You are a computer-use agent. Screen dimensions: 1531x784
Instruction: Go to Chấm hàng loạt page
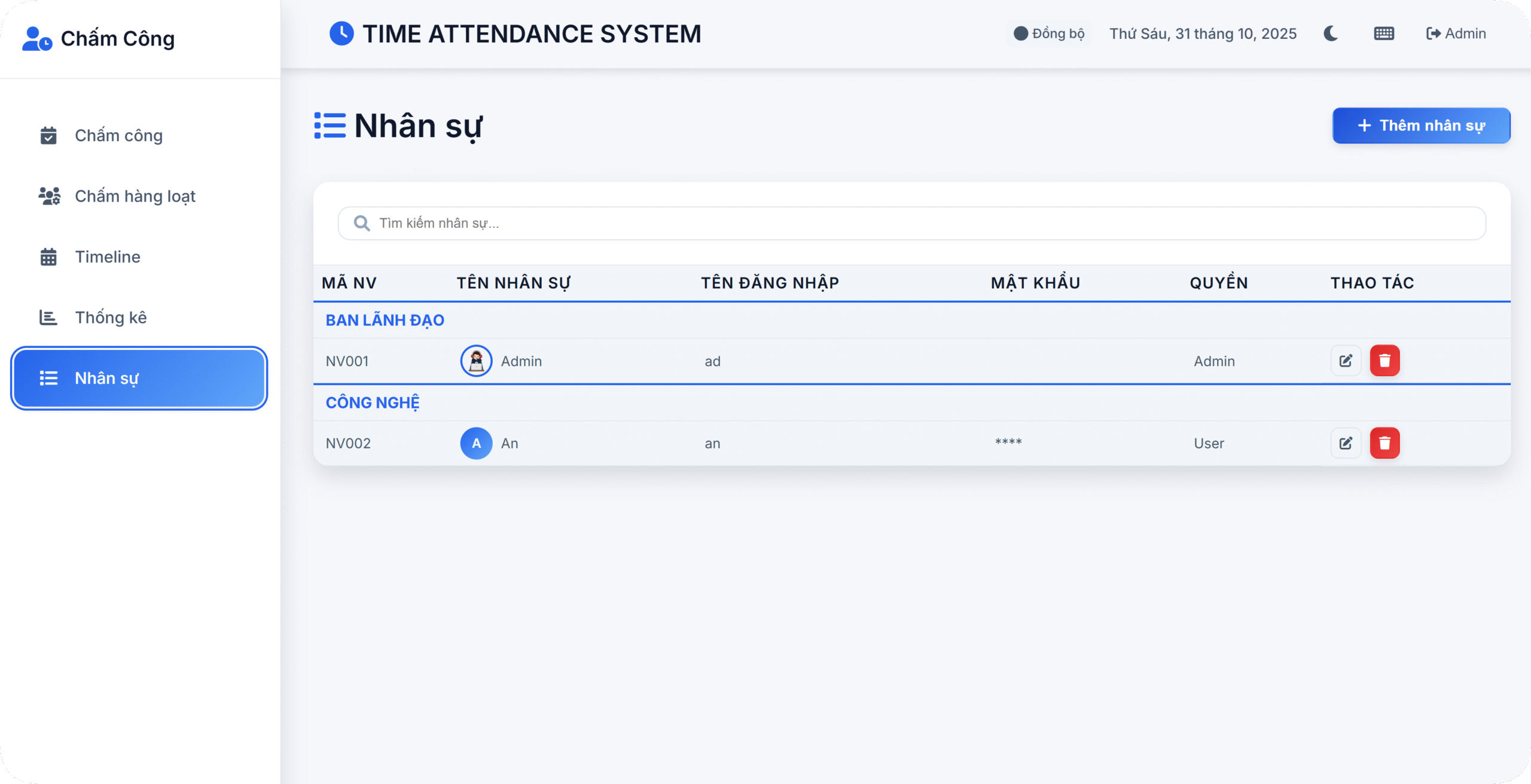[x=135, y=196]
